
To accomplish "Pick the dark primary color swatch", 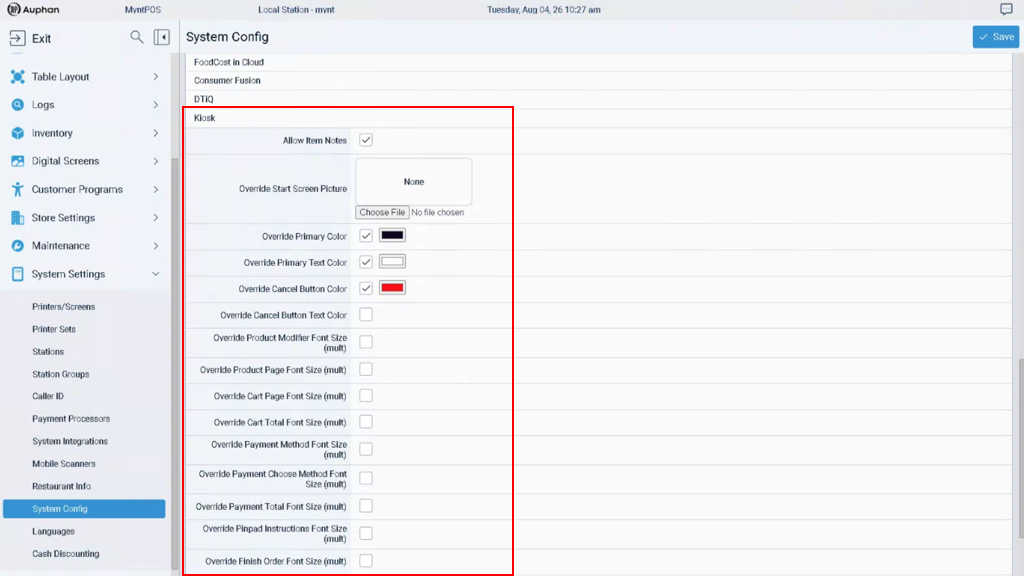I will 392,236.
